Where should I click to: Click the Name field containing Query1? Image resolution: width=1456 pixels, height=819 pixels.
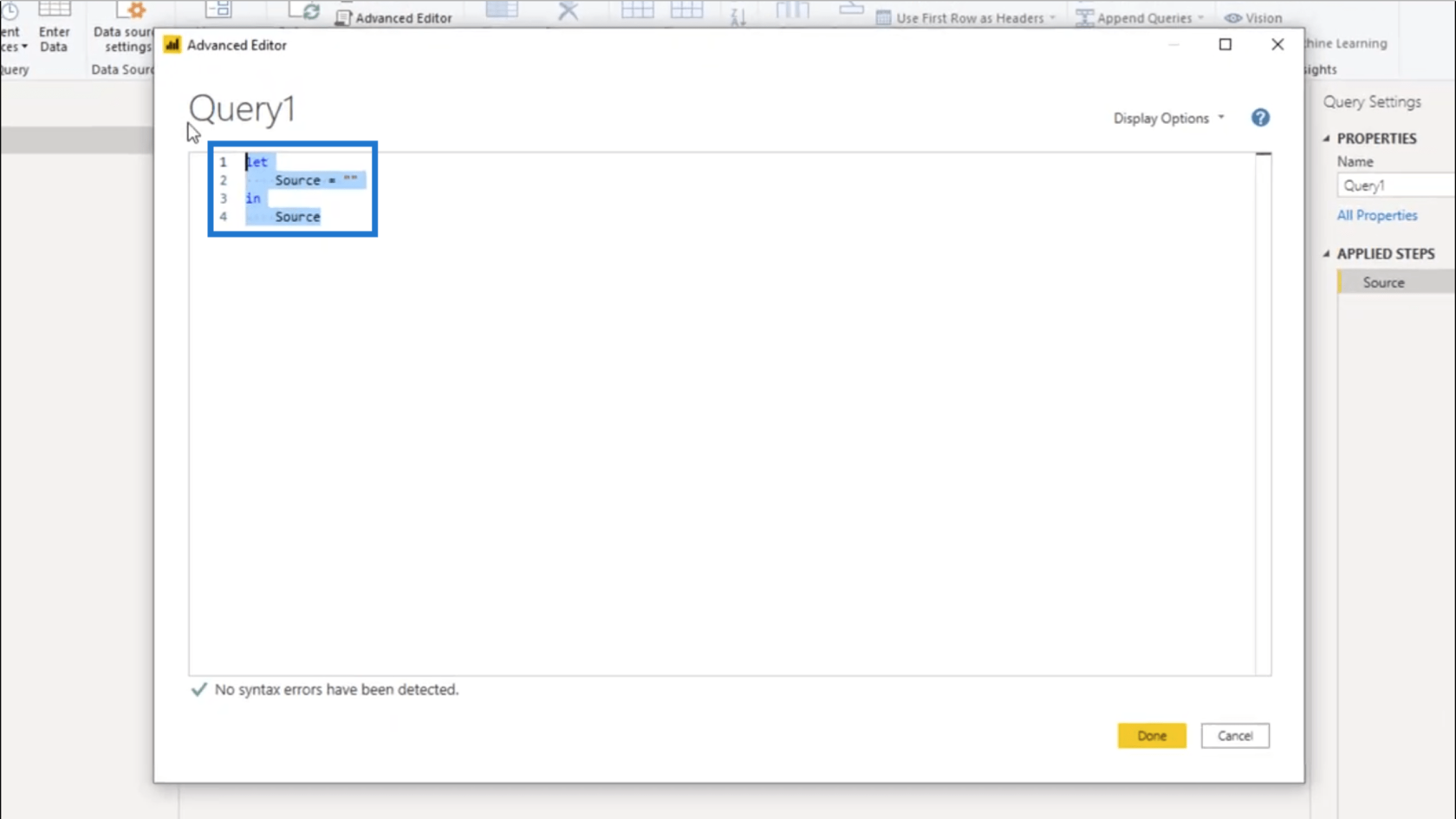(1395, 185)
